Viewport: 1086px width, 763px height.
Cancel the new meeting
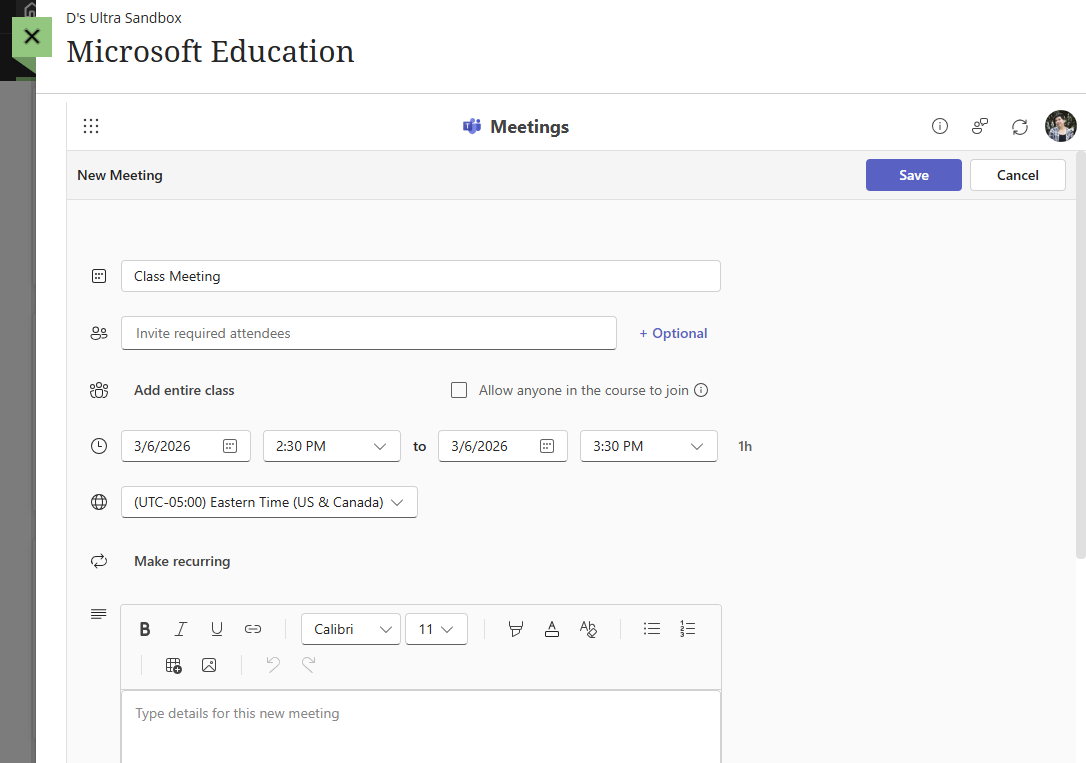[x=1017, y=175]
